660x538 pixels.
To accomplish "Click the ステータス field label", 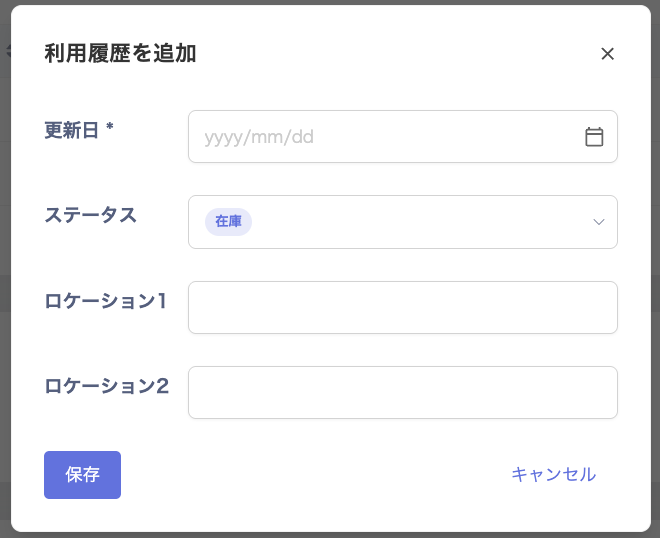I will click(91, 214).
